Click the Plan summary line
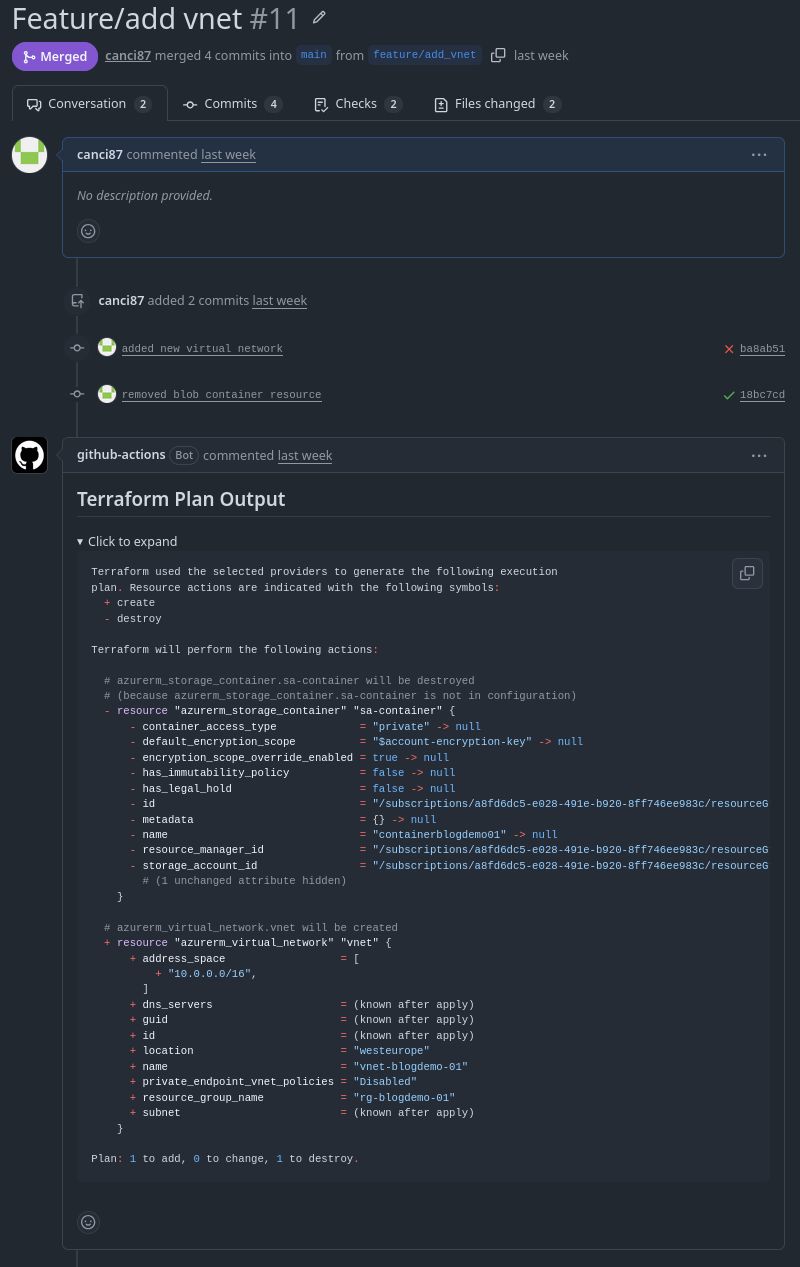800x1267 pixels. pos(225,1158)
